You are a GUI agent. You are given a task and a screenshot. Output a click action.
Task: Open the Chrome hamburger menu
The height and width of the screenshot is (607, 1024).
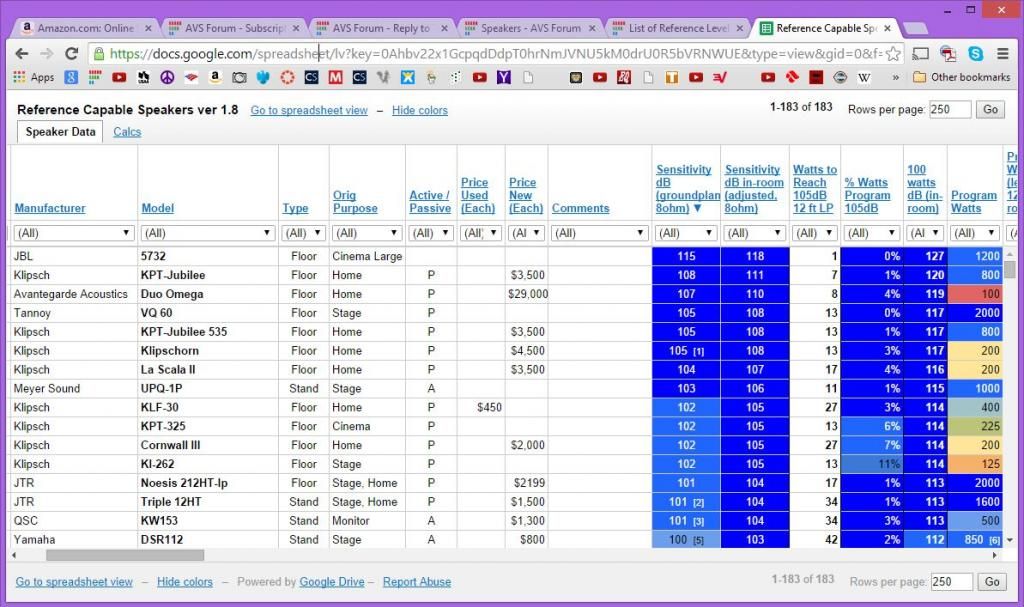tap(1002, 54)
